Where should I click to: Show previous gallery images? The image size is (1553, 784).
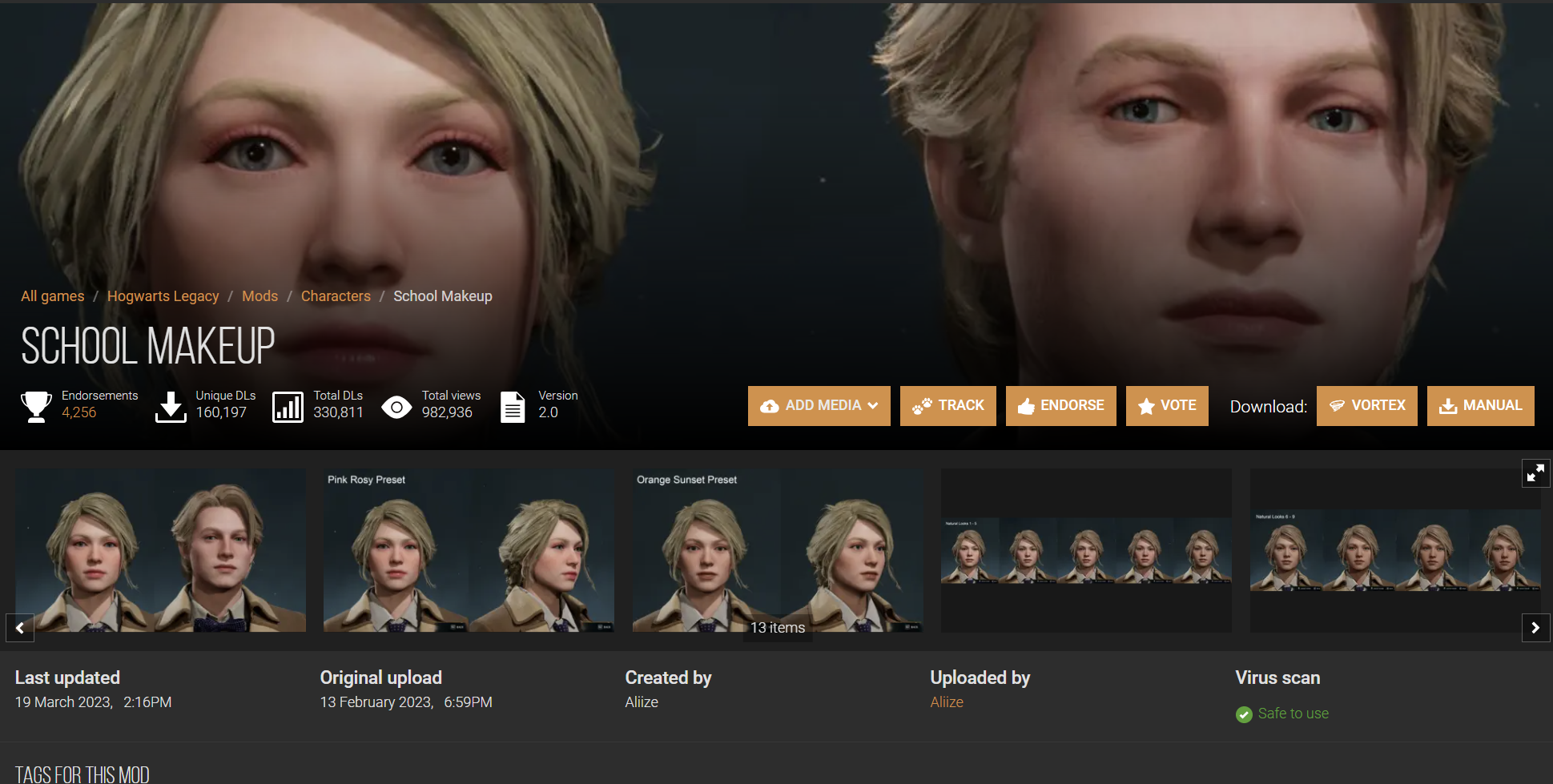click(x=20, y=628)
